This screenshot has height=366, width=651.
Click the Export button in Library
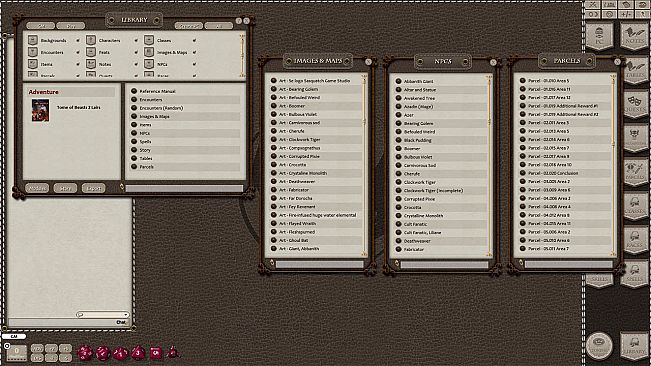coord(93,188)
